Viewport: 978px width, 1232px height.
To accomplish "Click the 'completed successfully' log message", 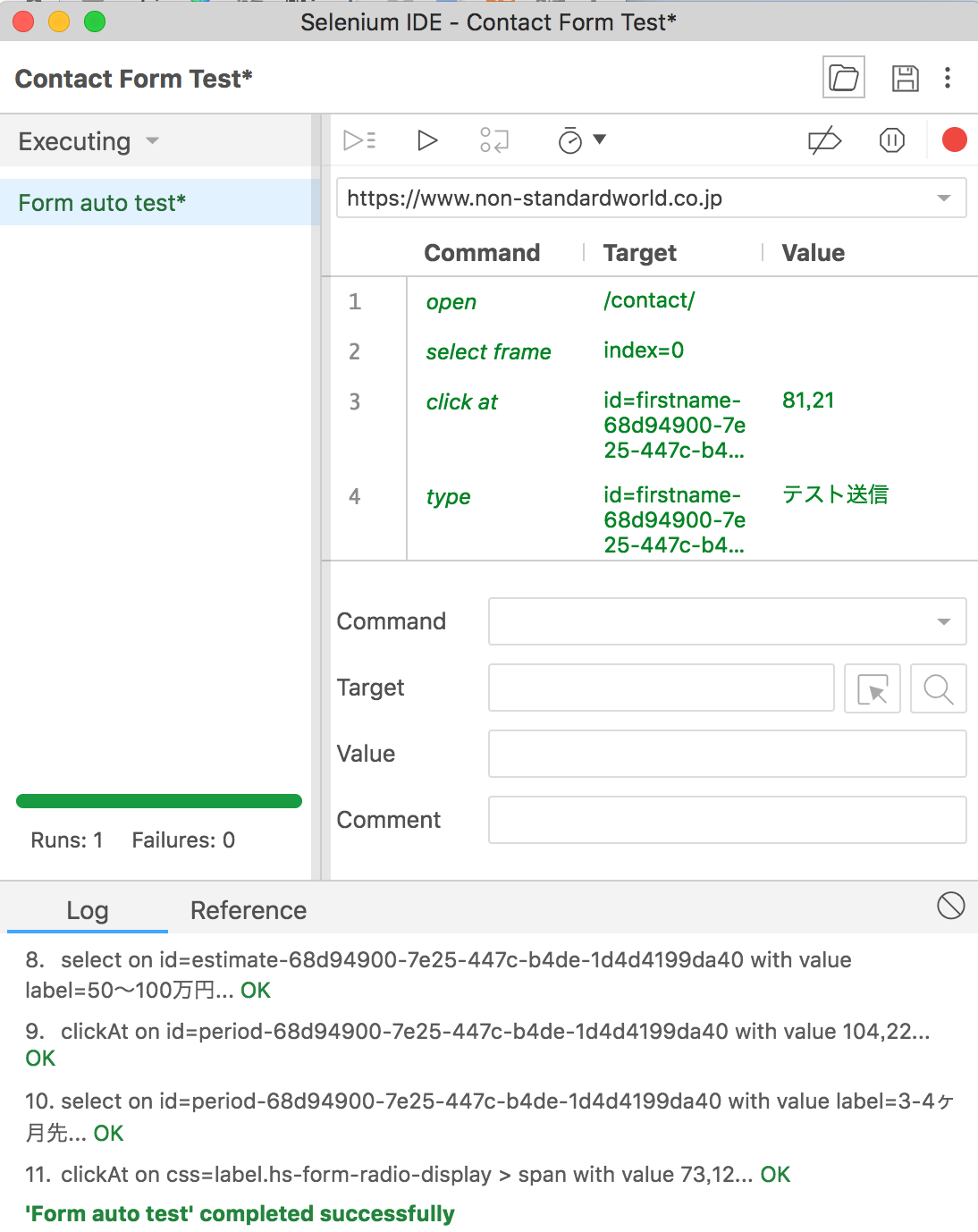I will point(240,1214).
